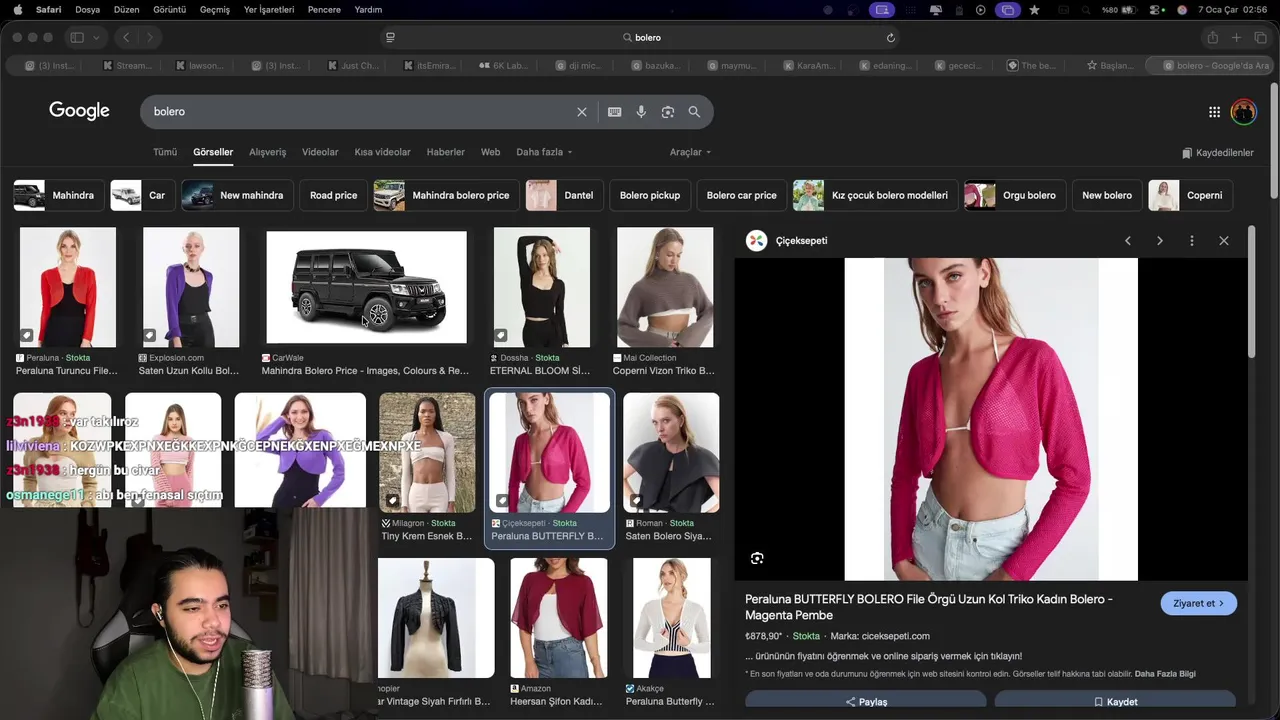Open the Google account avatar

1243,112
